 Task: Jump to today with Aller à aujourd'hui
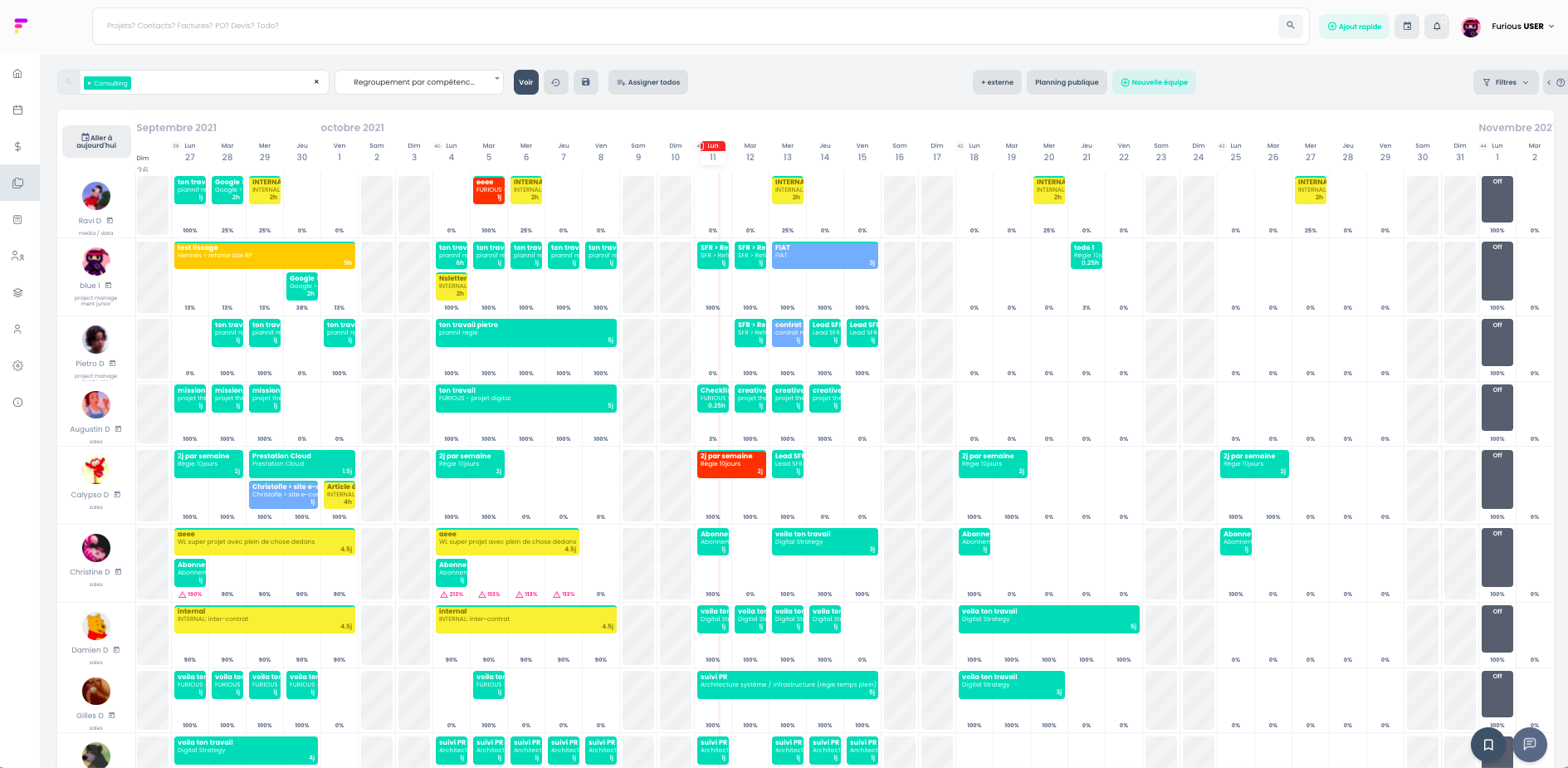pyautogui.click(x=96, y=142)
